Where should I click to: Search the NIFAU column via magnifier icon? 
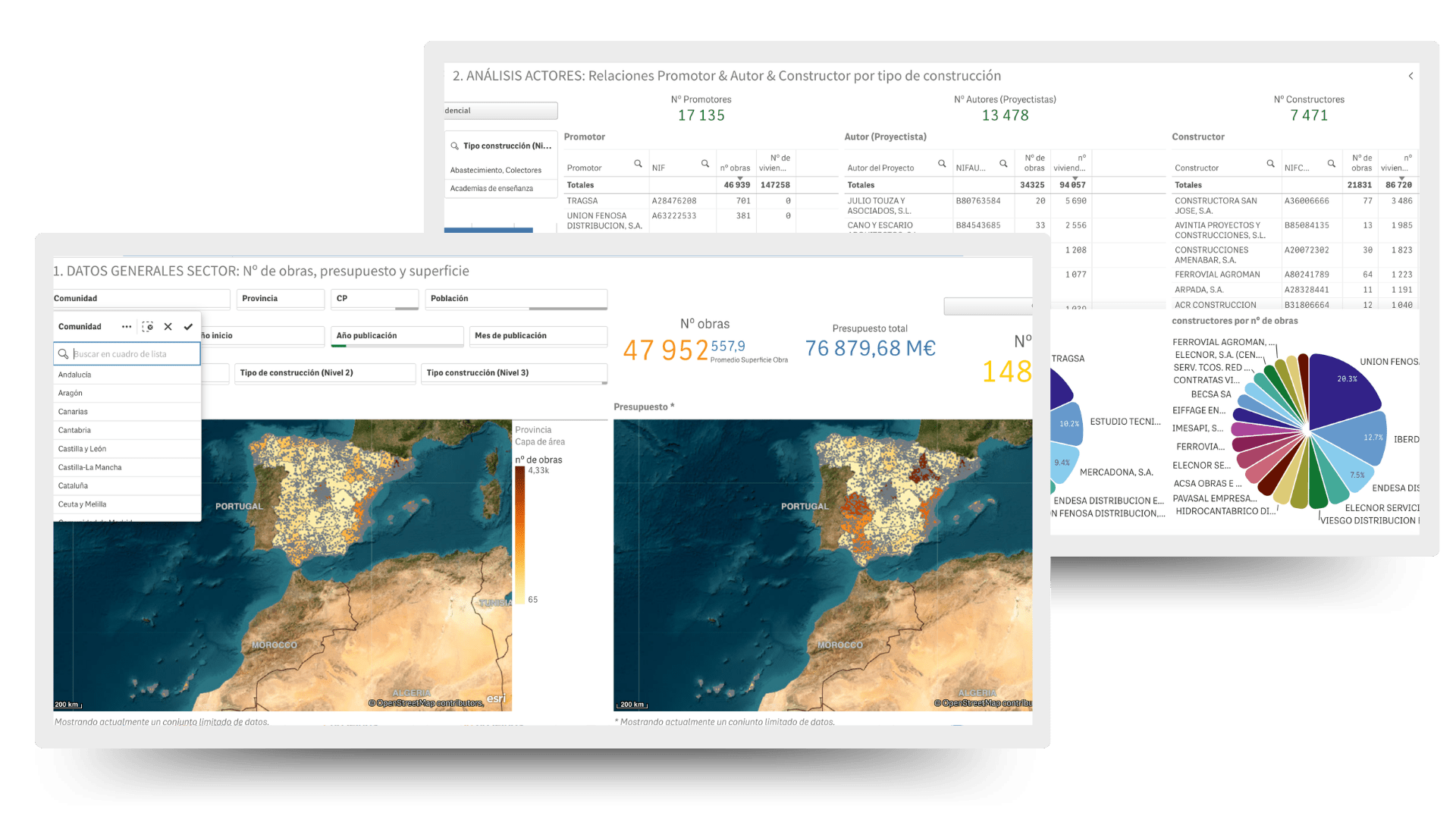[x=1003, y=164]
